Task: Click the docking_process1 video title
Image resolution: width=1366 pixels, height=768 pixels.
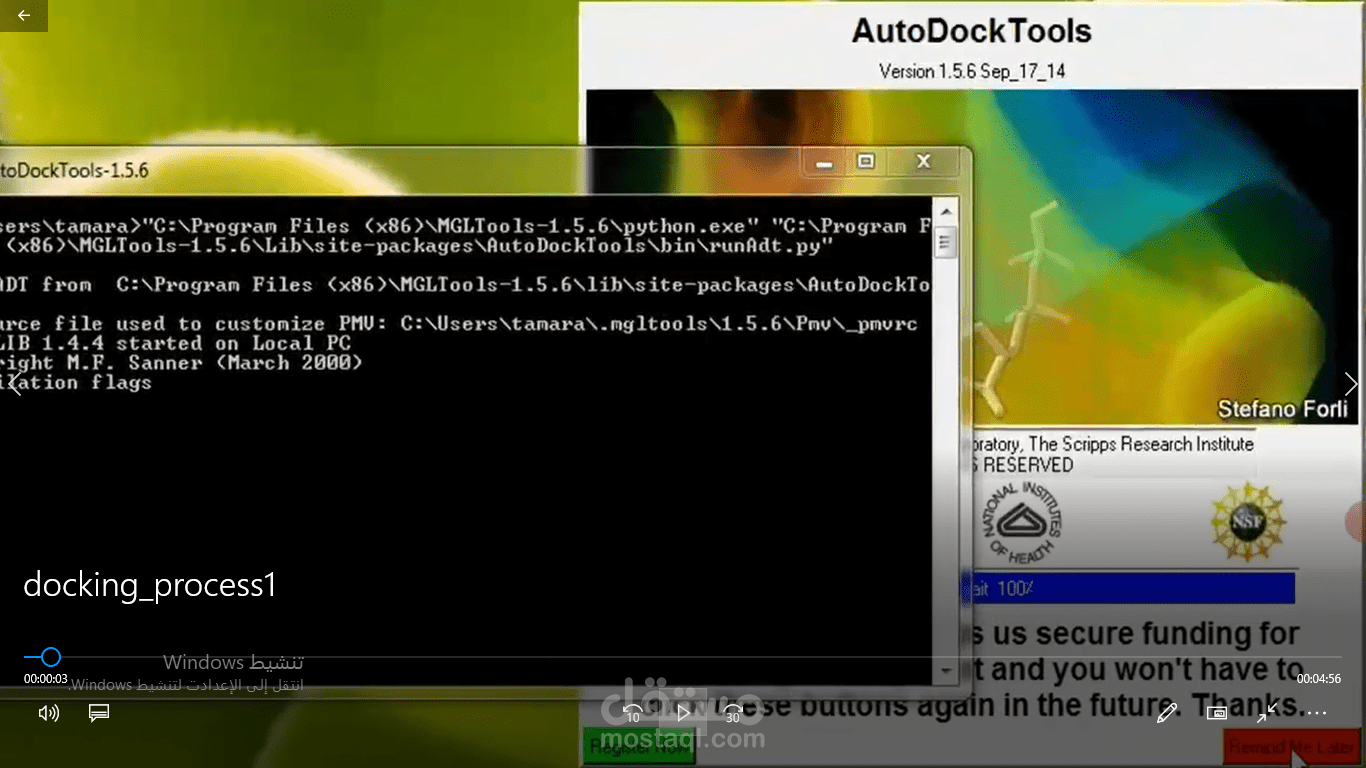Action: tap(150, 585)
